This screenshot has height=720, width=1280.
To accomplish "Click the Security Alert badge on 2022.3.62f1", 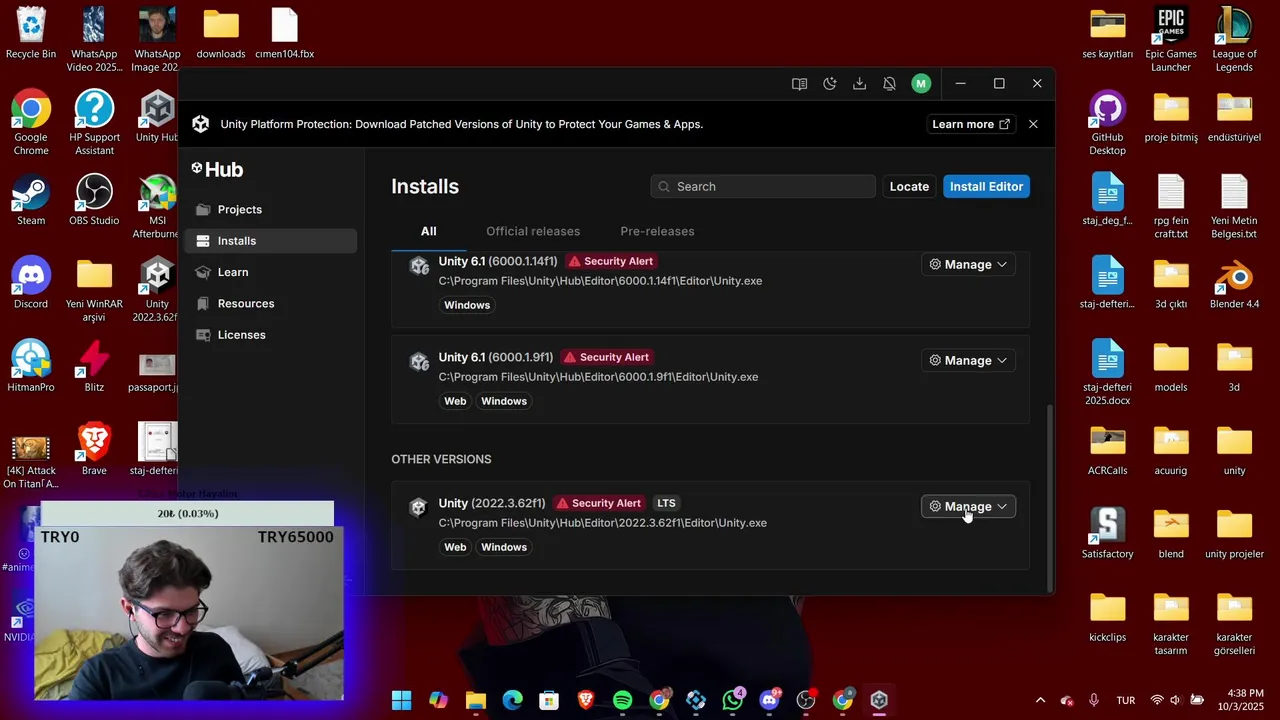I will pyautogui.click(x=598, y=503).
